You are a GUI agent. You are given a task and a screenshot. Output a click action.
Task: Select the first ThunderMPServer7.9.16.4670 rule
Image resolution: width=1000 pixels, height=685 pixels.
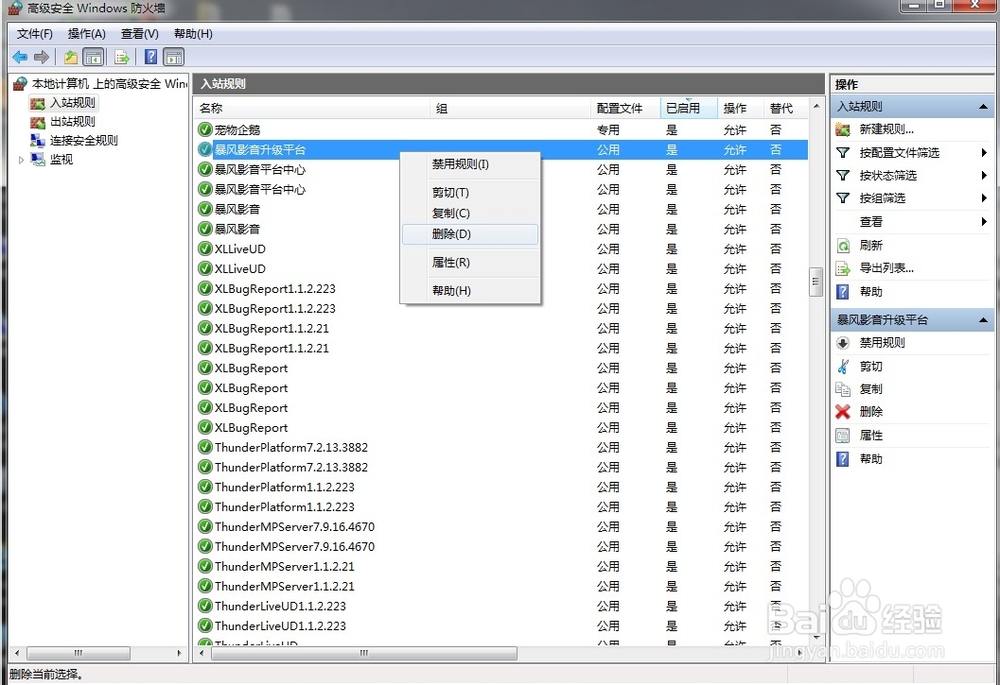click(x=501, y=527)
